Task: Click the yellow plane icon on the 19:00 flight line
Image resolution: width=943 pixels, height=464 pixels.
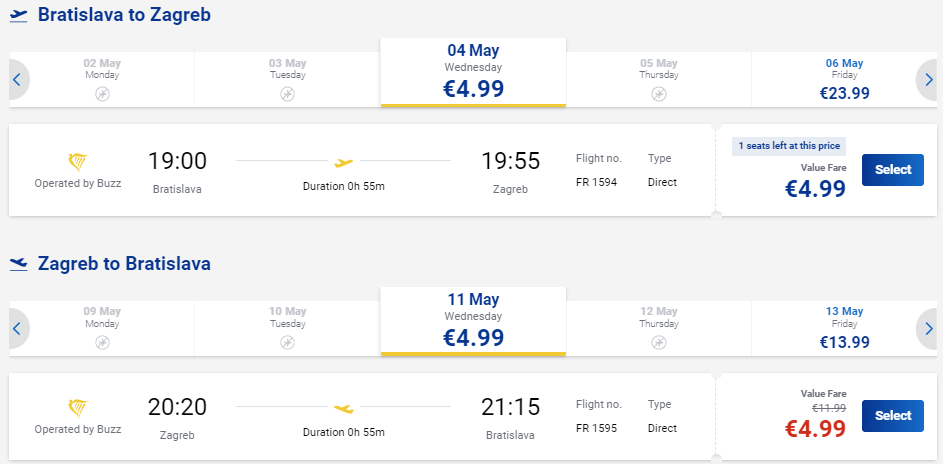Action: click(343, 162)
